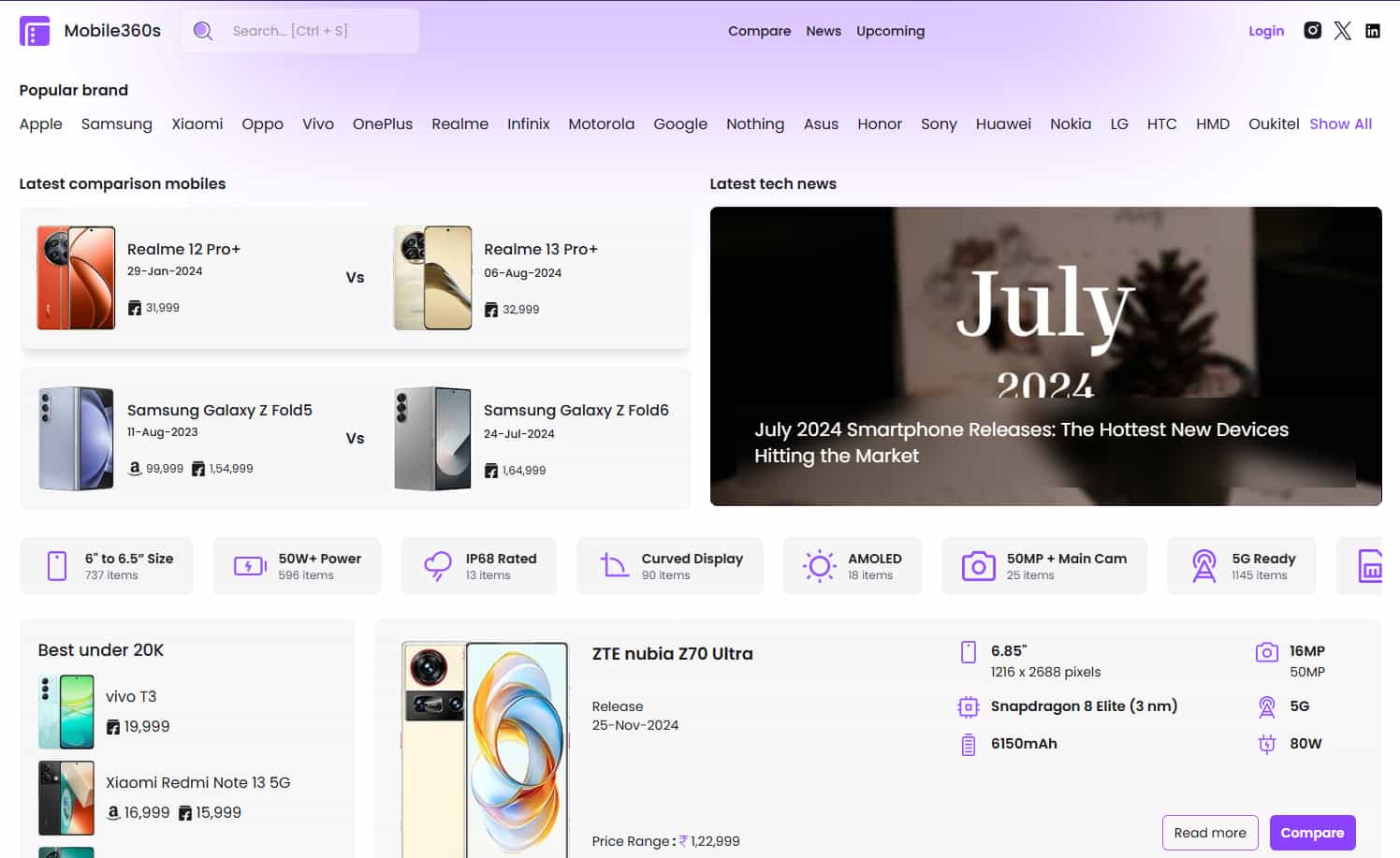Select the 50W+ Power battery filter

point(298,566)
